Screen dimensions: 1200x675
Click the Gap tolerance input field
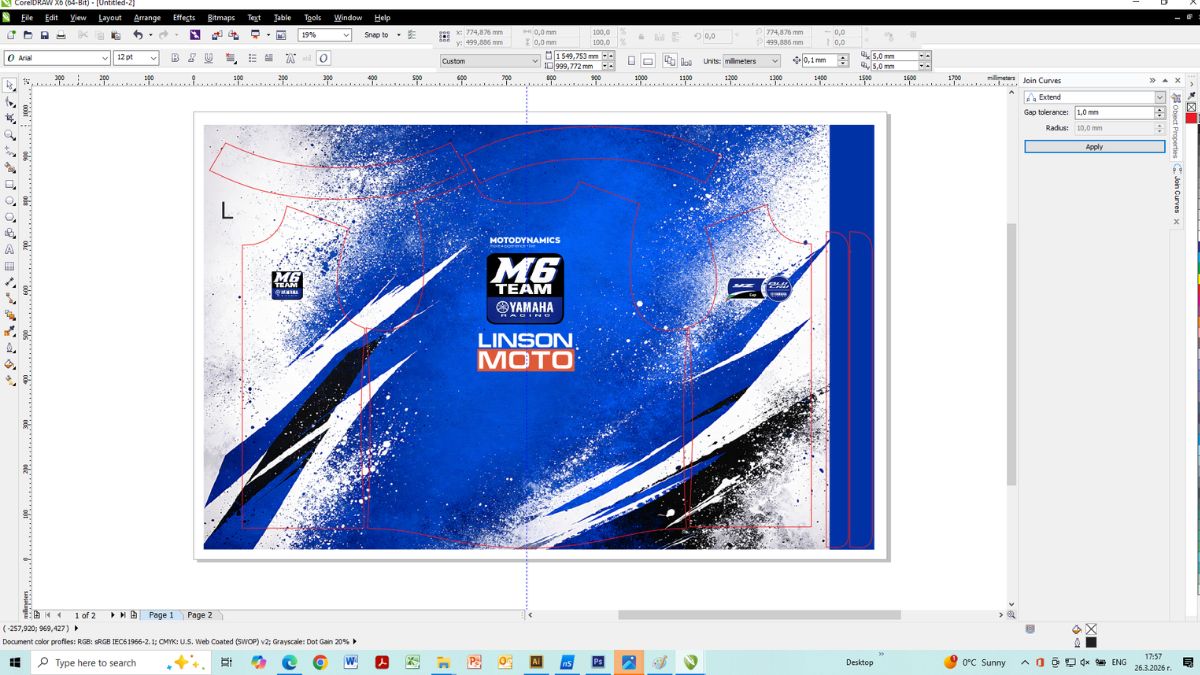pos(1114,112)
